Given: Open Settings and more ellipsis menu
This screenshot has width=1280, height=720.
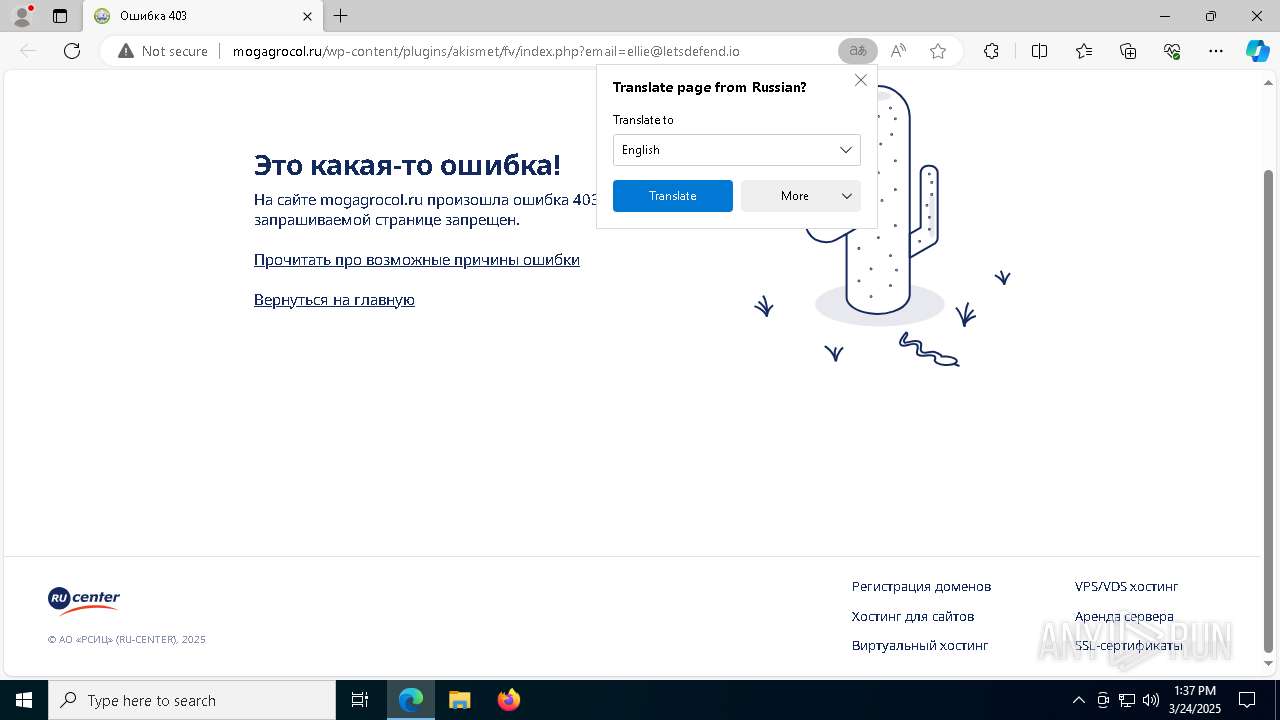Looking at the screenshot, I should coord(1216,51).
